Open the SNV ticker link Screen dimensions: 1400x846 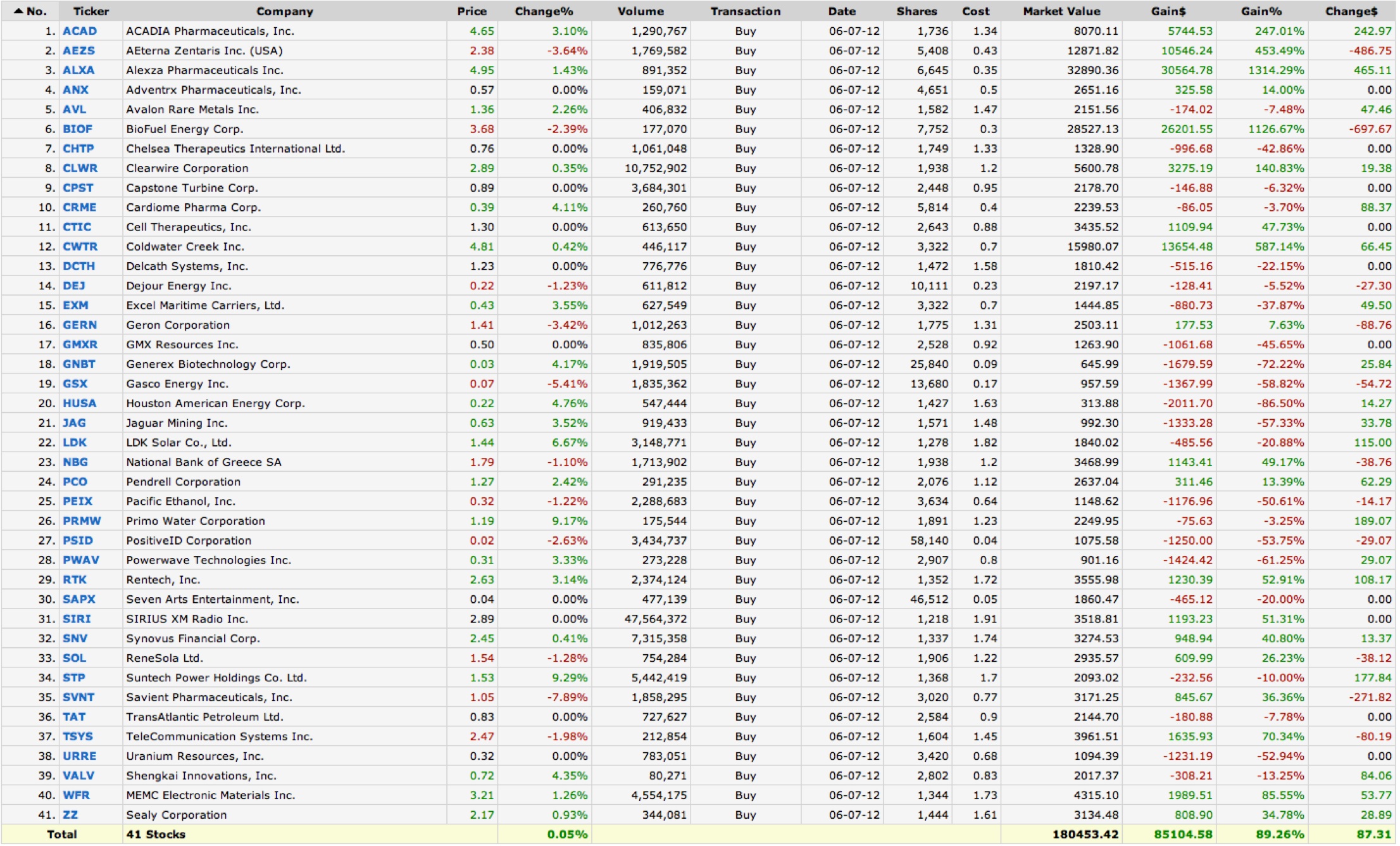[x=75, y=640]
